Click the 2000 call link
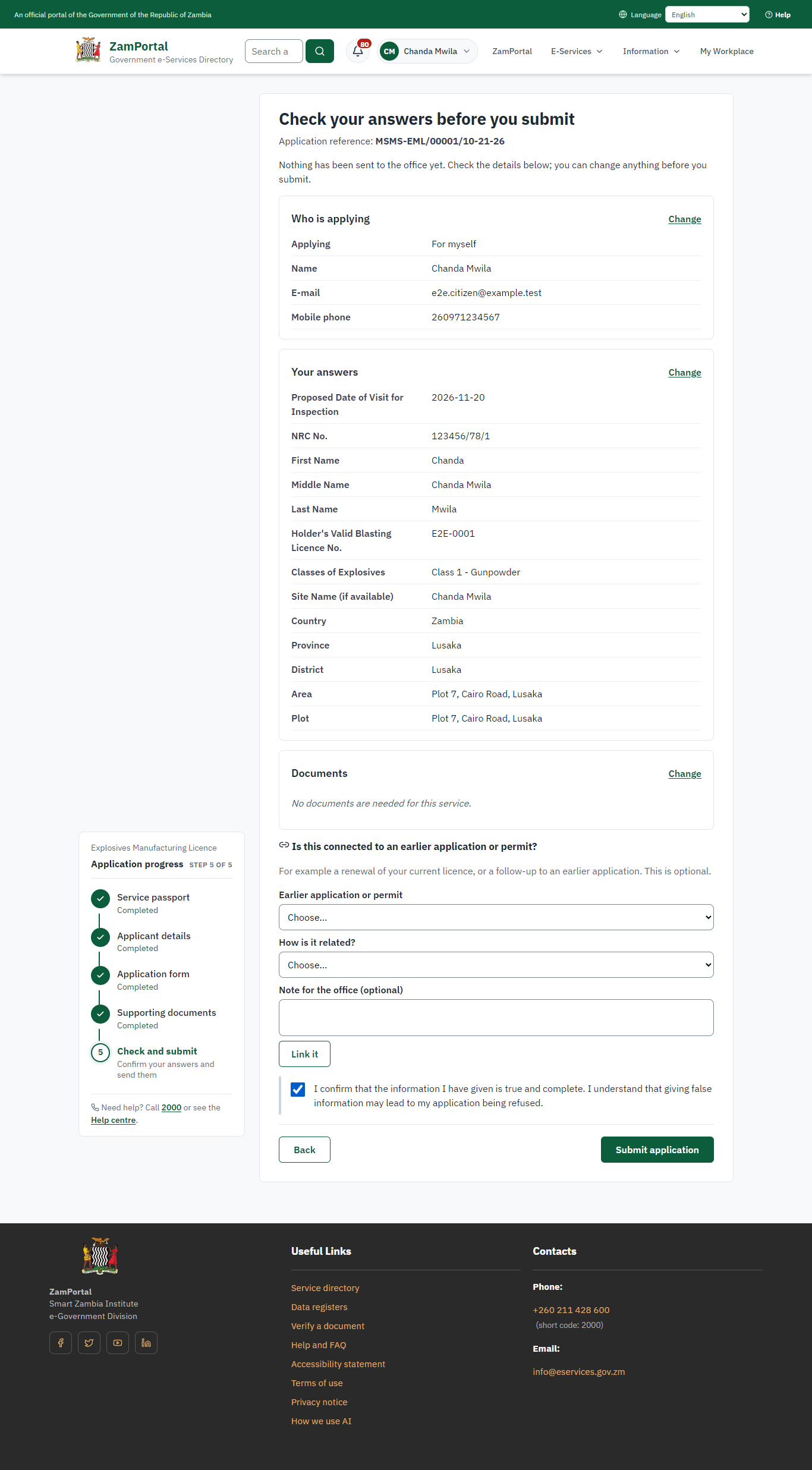 coord(171,1108)
